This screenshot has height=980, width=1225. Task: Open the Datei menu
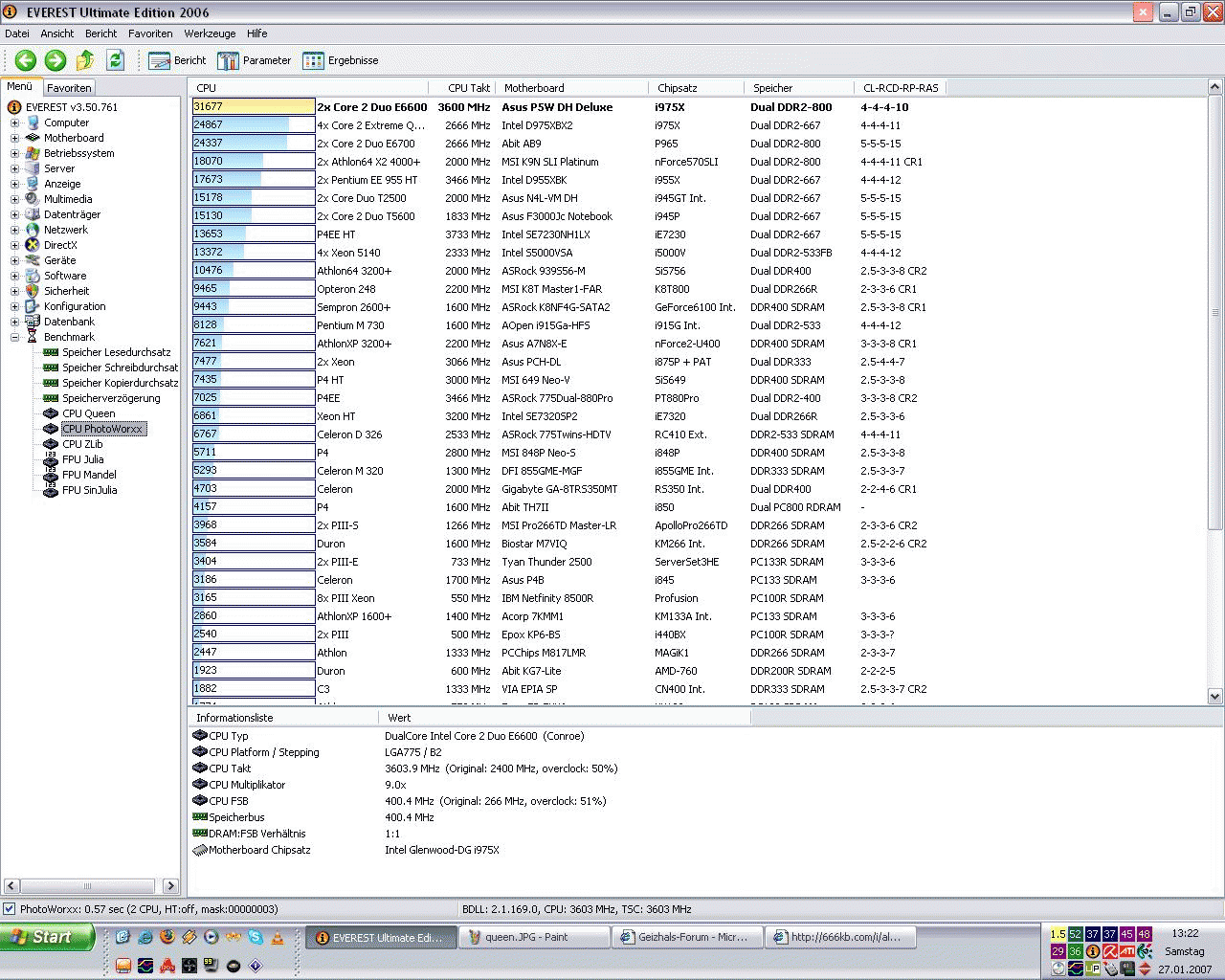17,33
